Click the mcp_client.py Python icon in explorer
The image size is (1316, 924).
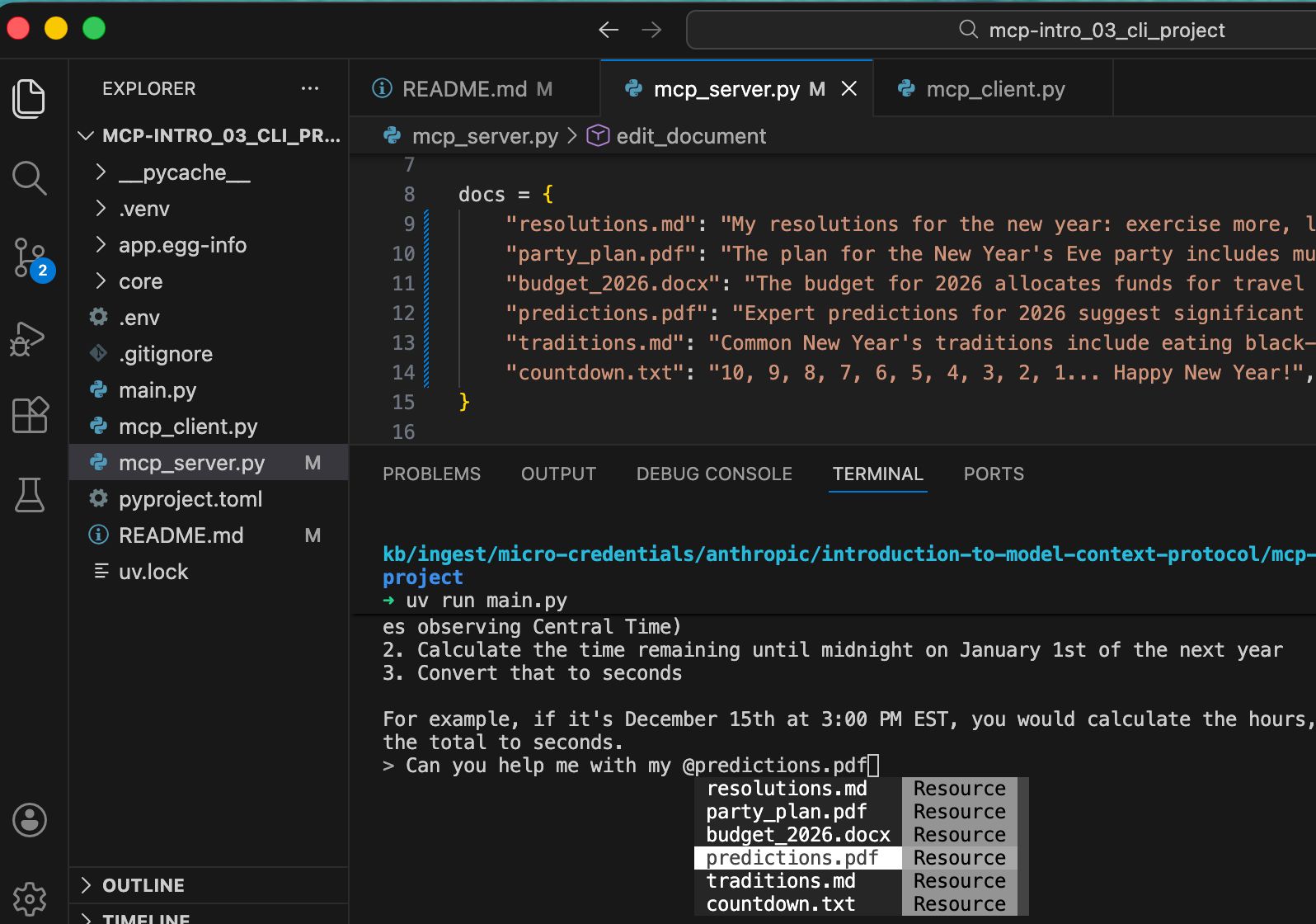(99, 426)
